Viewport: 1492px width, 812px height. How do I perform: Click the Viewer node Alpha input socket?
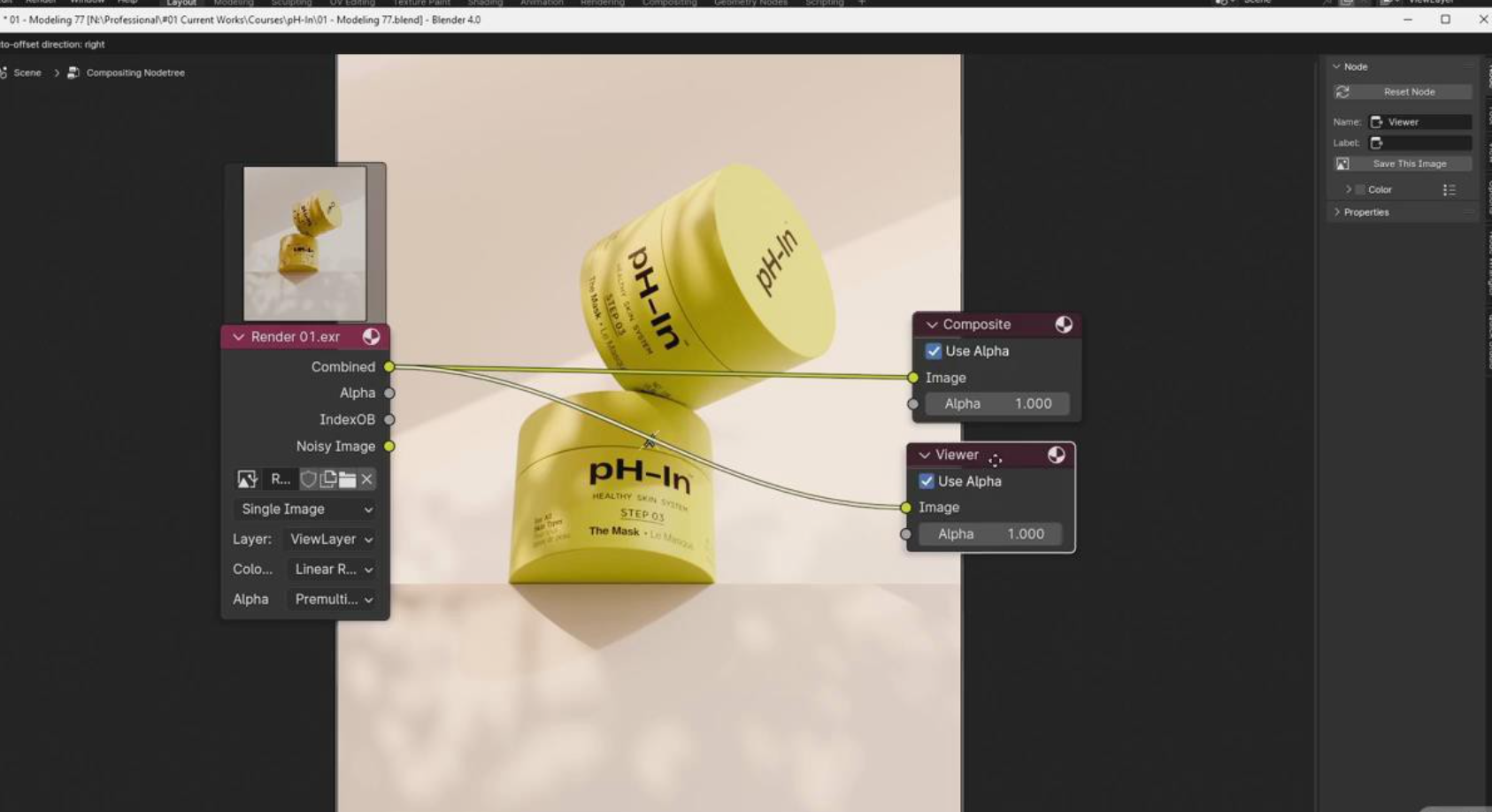[906, 534]
